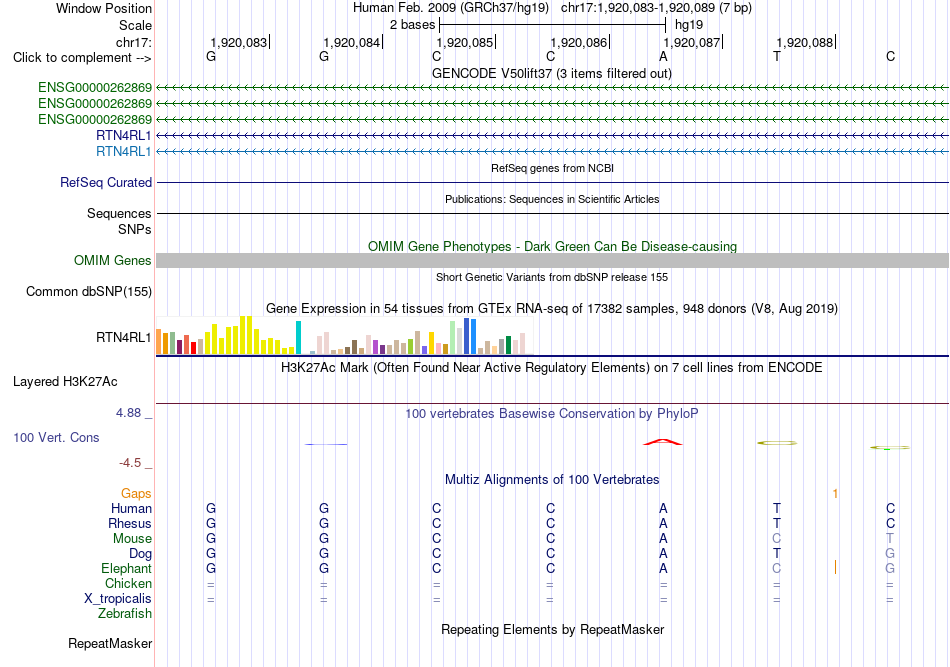Click the OMIM Genes label
The width and height of the screenshot is (950, 667).
[112, 260]
